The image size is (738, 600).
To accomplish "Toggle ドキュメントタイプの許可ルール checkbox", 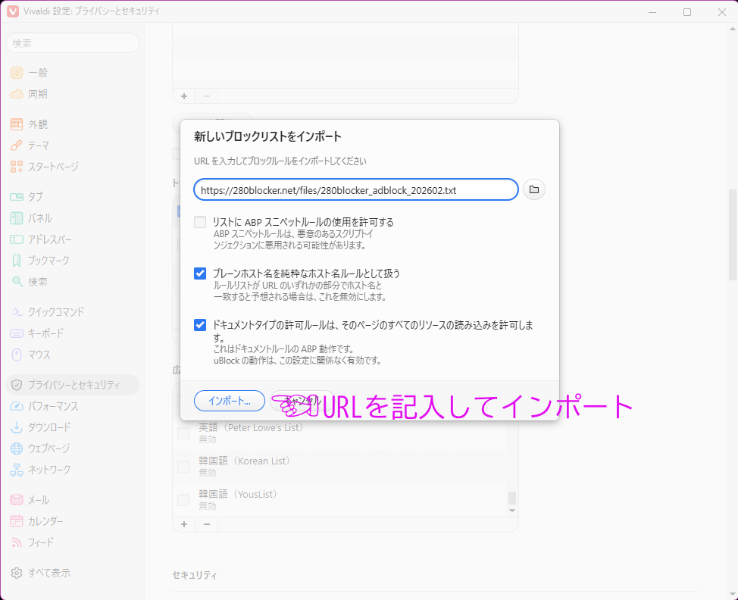I will [200, 325].
